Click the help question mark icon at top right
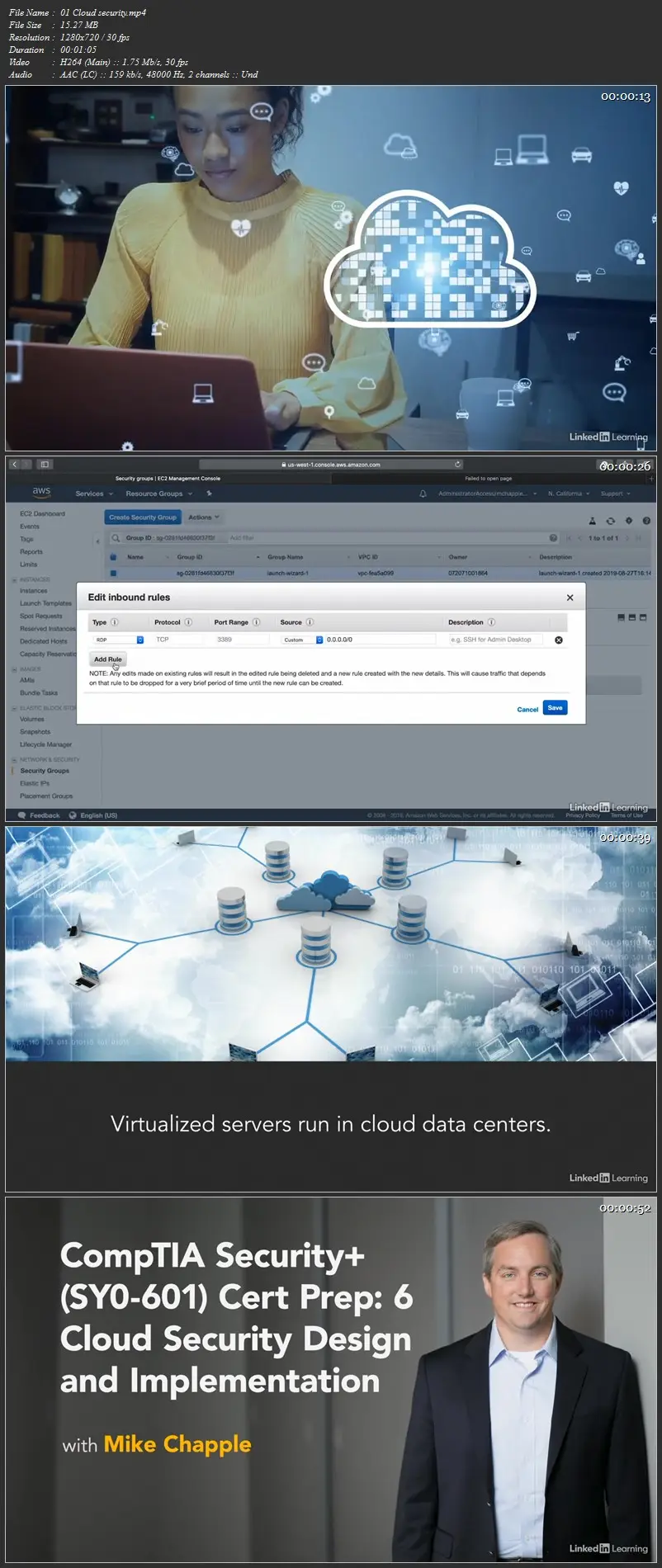The height and width of the screenshot is (1568, 662). 646,521
